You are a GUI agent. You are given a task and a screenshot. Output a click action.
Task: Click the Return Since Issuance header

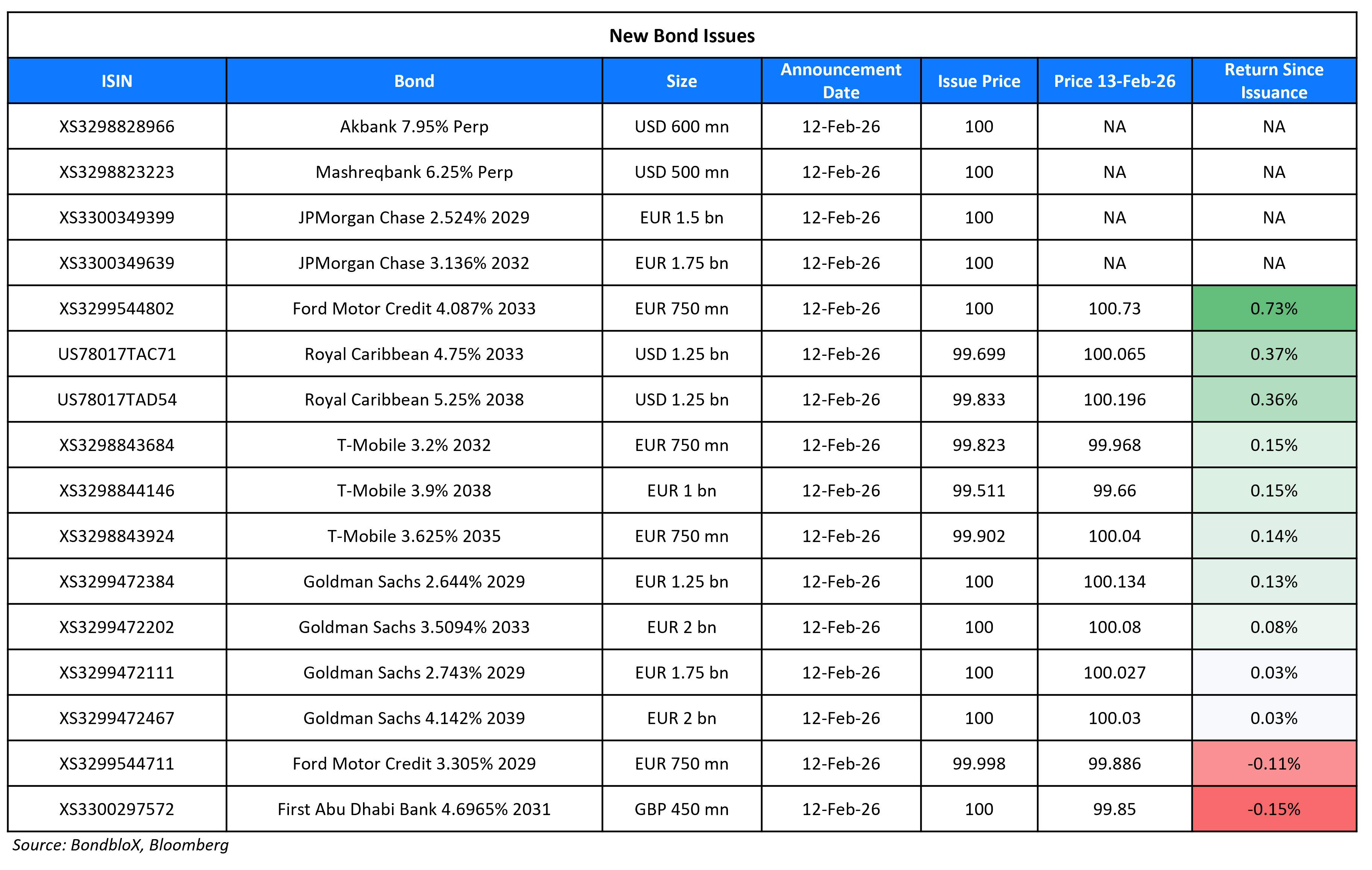click(1274, 81)
